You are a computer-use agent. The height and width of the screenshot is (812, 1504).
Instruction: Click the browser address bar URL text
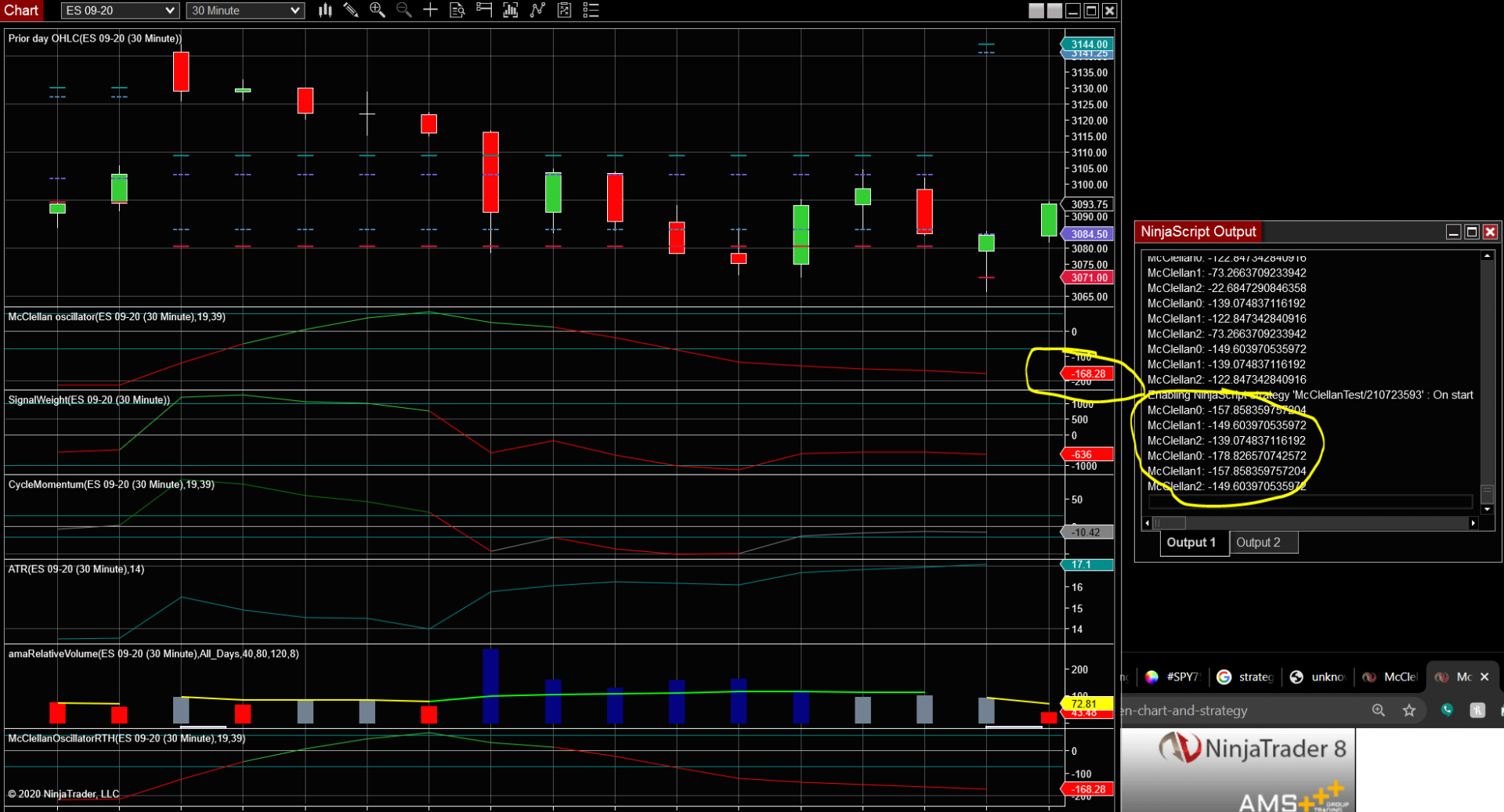pos(1185,711)
